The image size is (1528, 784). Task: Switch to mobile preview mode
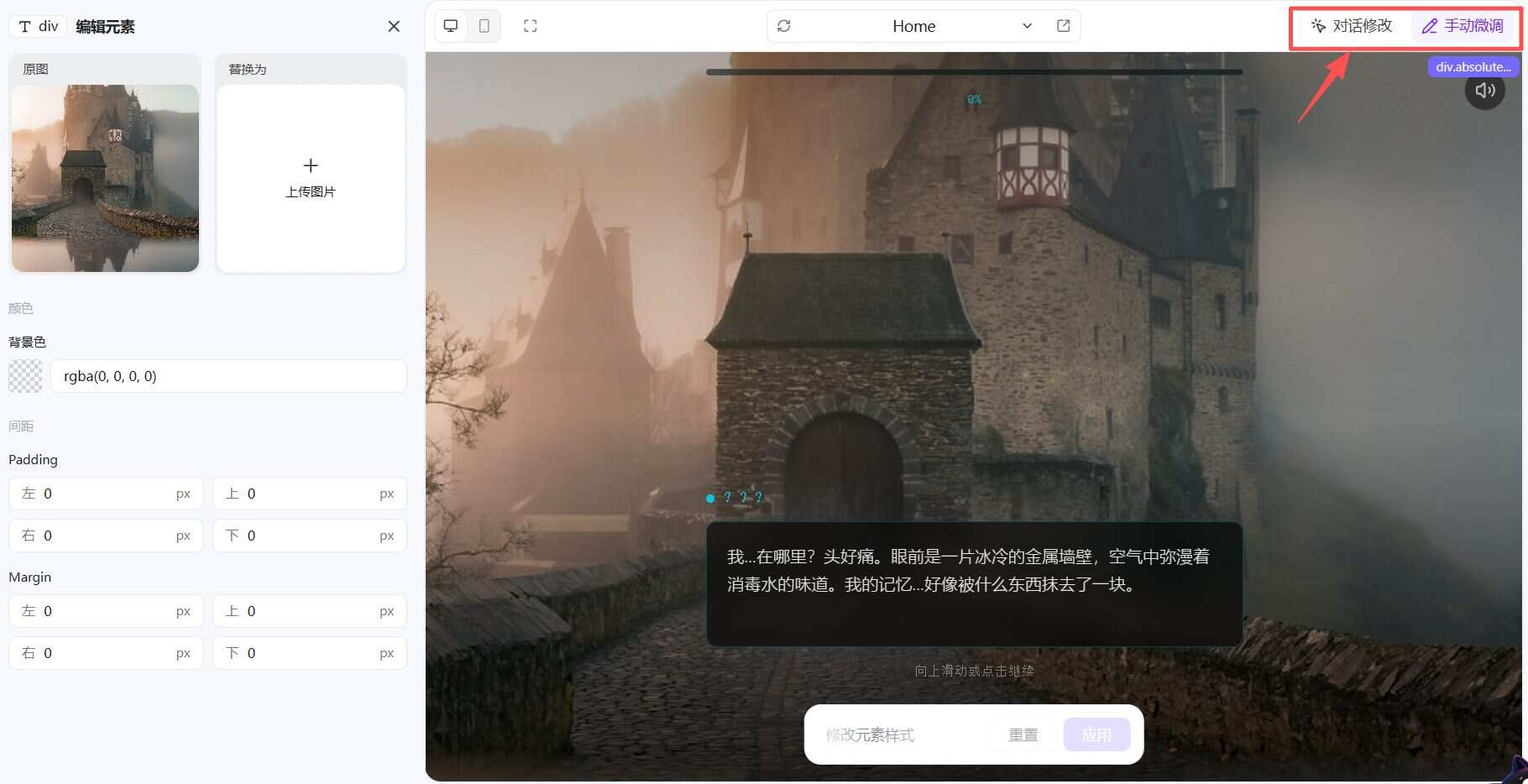pos(484,26)
